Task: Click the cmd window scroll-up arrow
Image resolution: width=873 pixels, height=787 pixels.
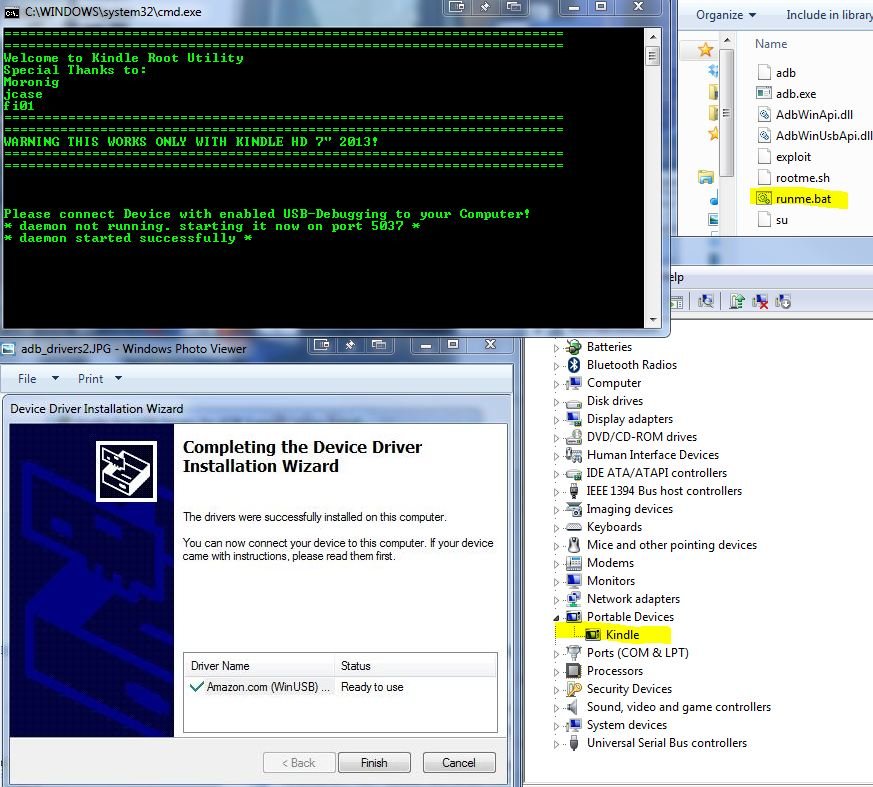Action: point(653,37)
